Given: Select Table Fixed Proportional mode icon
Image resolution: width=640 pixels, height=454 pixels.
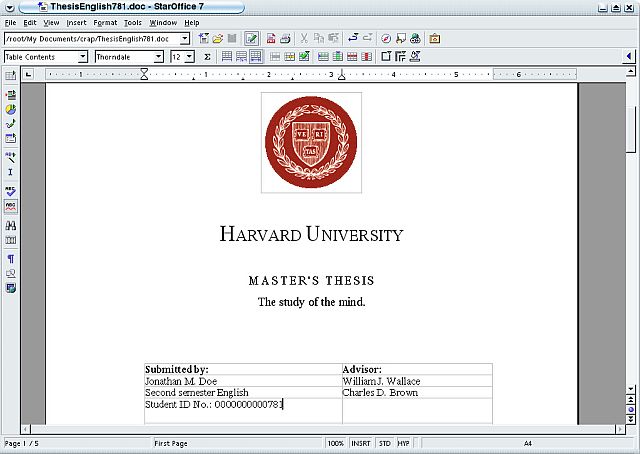Looking at the screenshot, I should point(241,57).
